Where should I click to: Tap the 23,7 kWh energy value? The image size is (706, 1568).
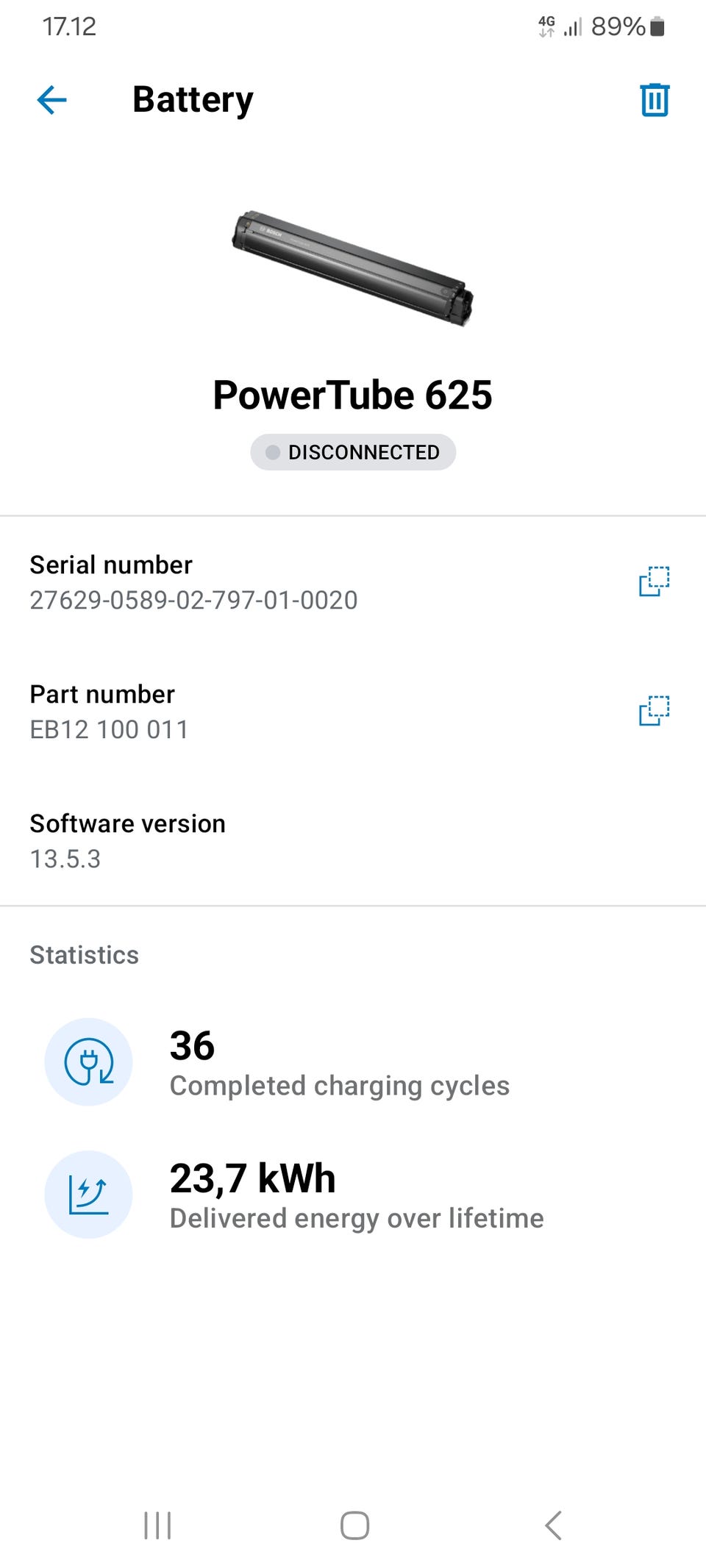coord(252,1178)
